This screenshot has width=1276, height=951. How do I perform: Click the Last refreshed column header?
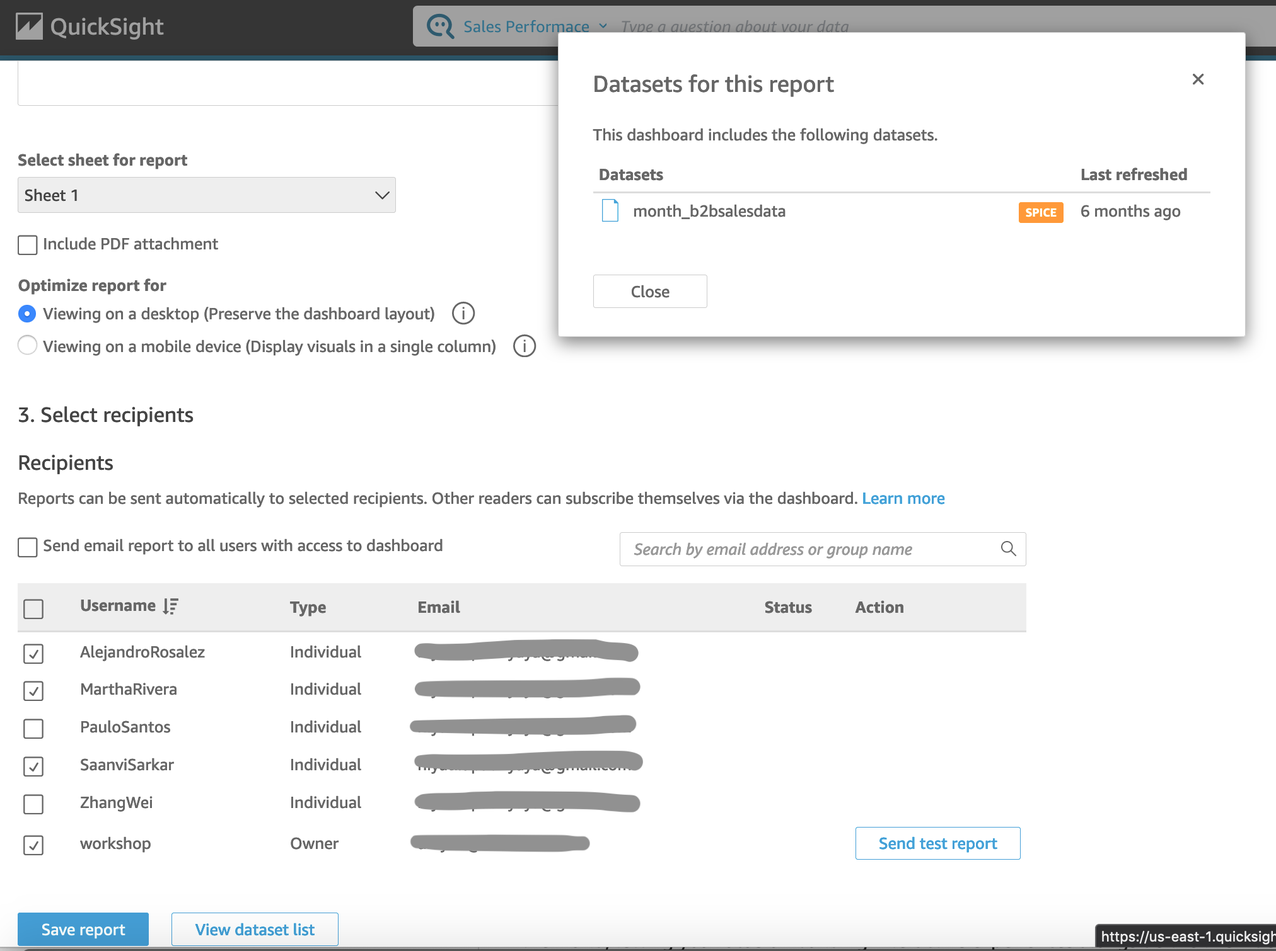click(1134, 174)
